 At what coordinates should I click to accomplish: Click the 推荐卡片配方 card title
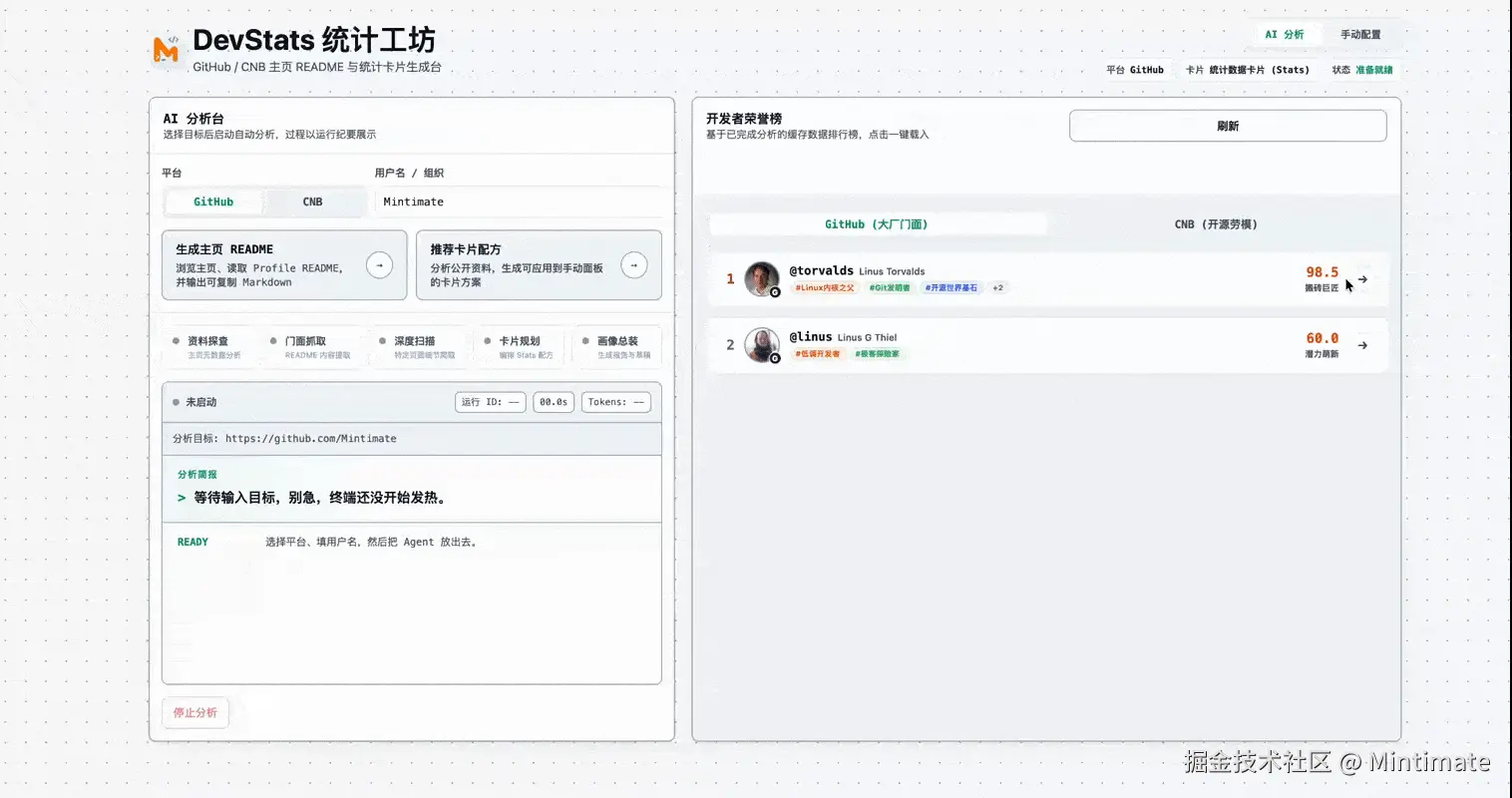coord(466,249)
